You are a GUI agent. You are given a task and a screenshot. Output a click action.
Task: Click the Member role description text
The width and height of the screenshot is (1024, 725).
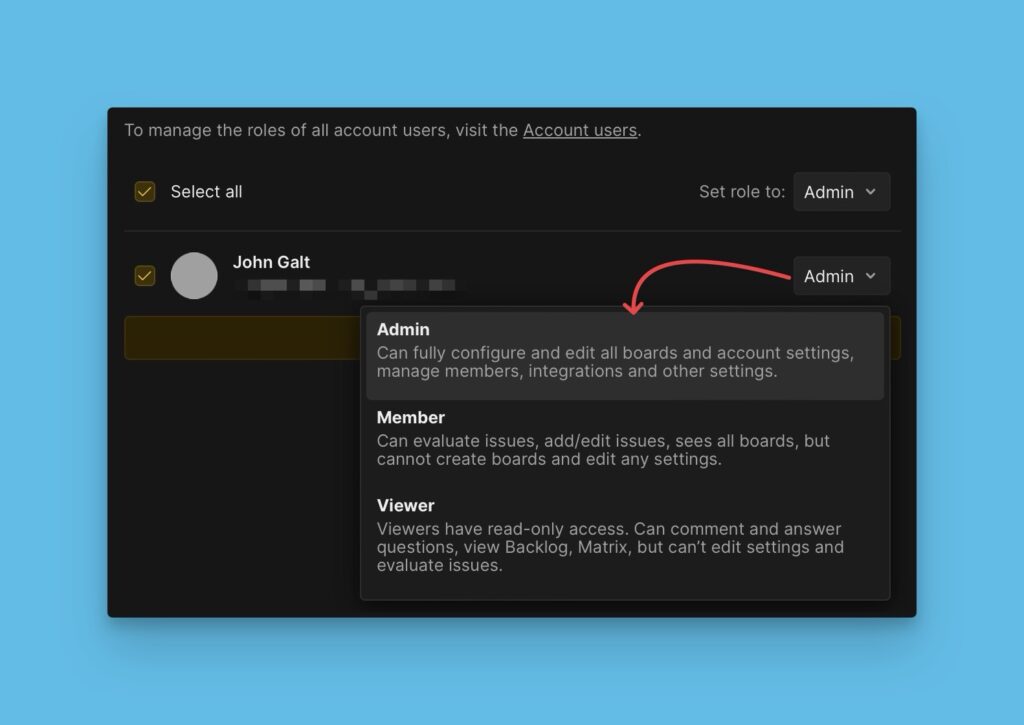(x=602, y=450)
